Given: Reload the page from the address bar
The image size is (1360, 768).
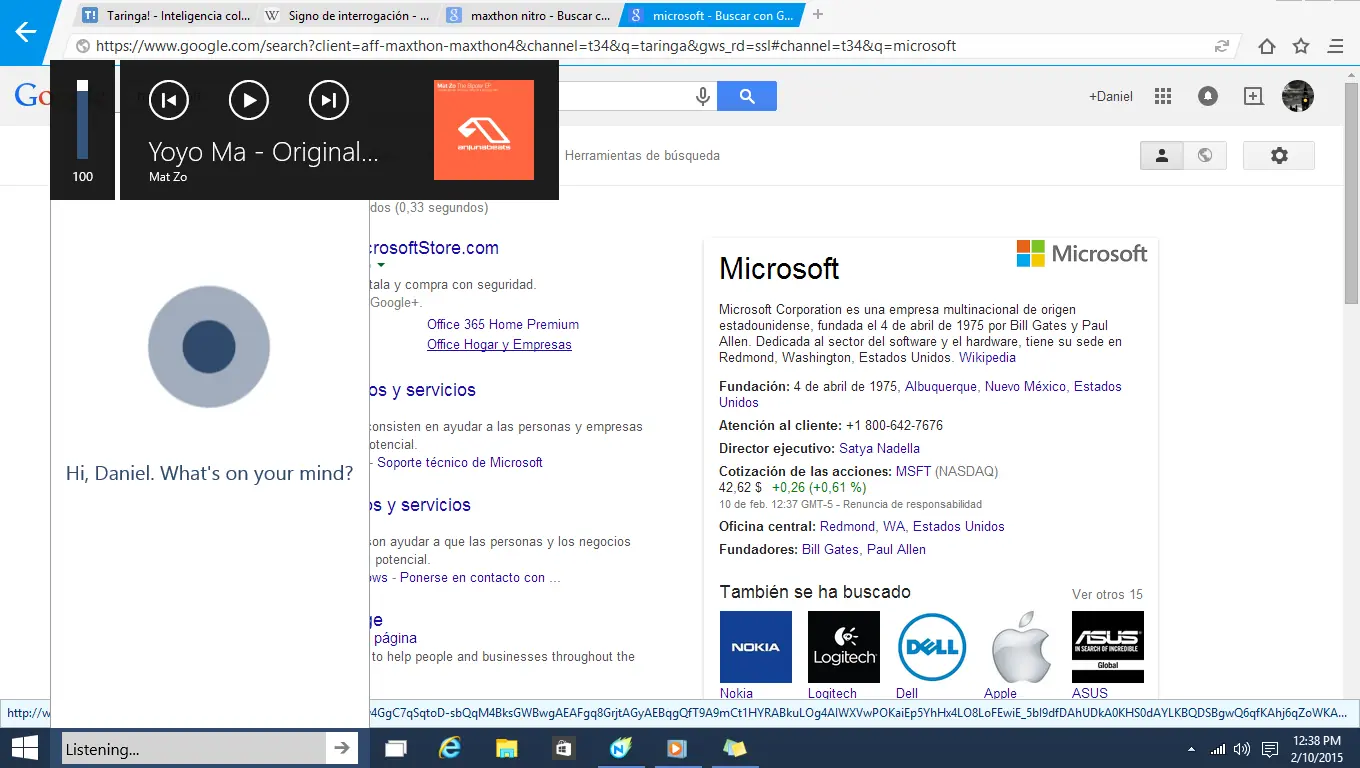Looking at the screenshot, I should tap(1221, 46).
